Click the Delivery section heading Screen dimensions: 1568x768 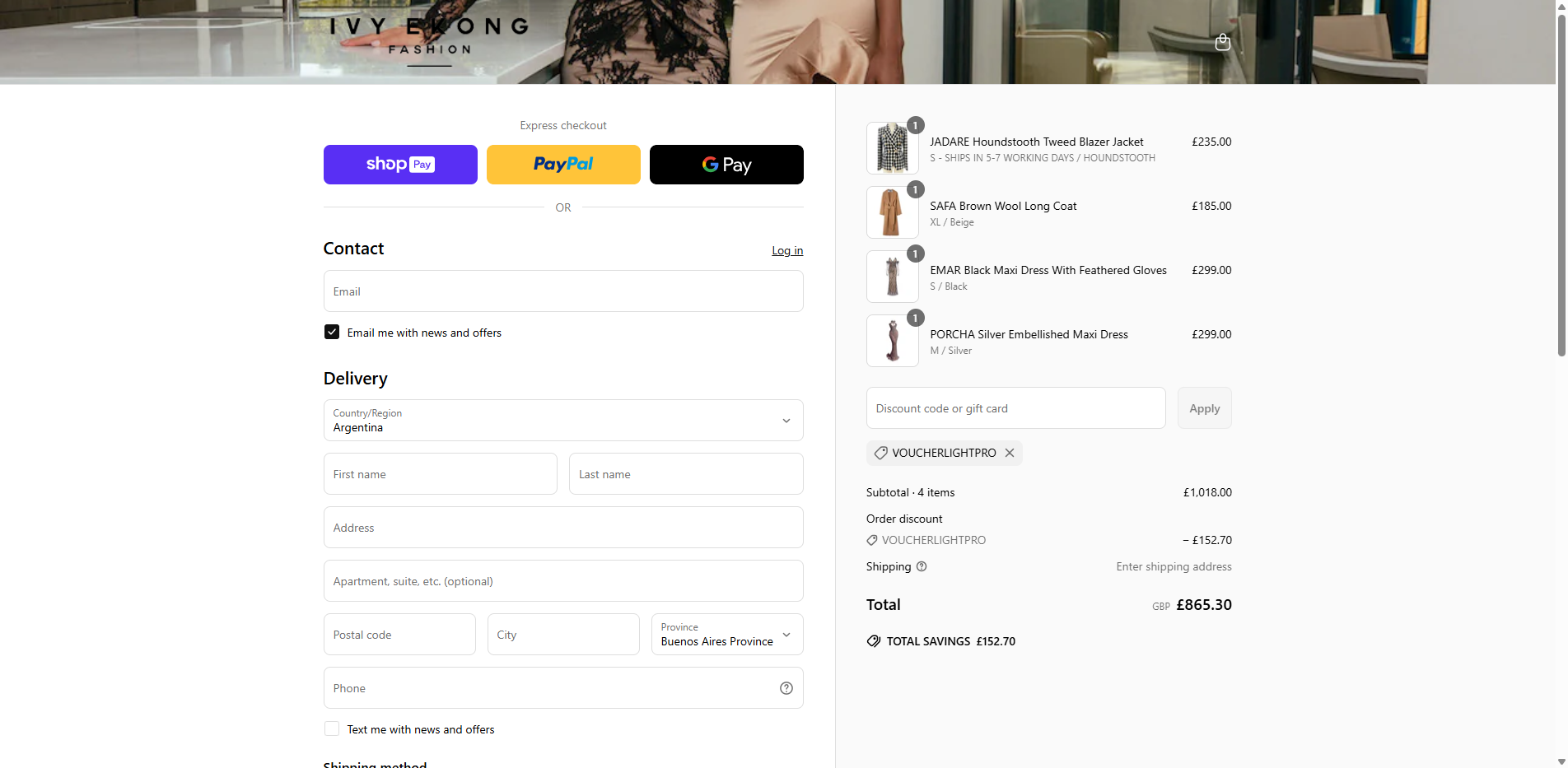pos(355,379)
